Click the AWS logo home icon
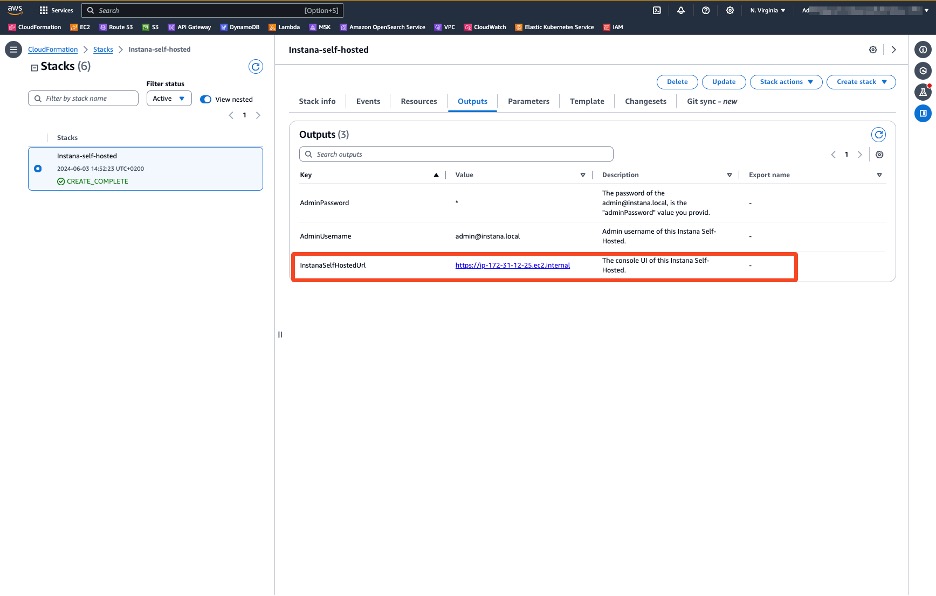Image resolution: width=936 pixels, height=596 pixels. click(x=15, y=10)
